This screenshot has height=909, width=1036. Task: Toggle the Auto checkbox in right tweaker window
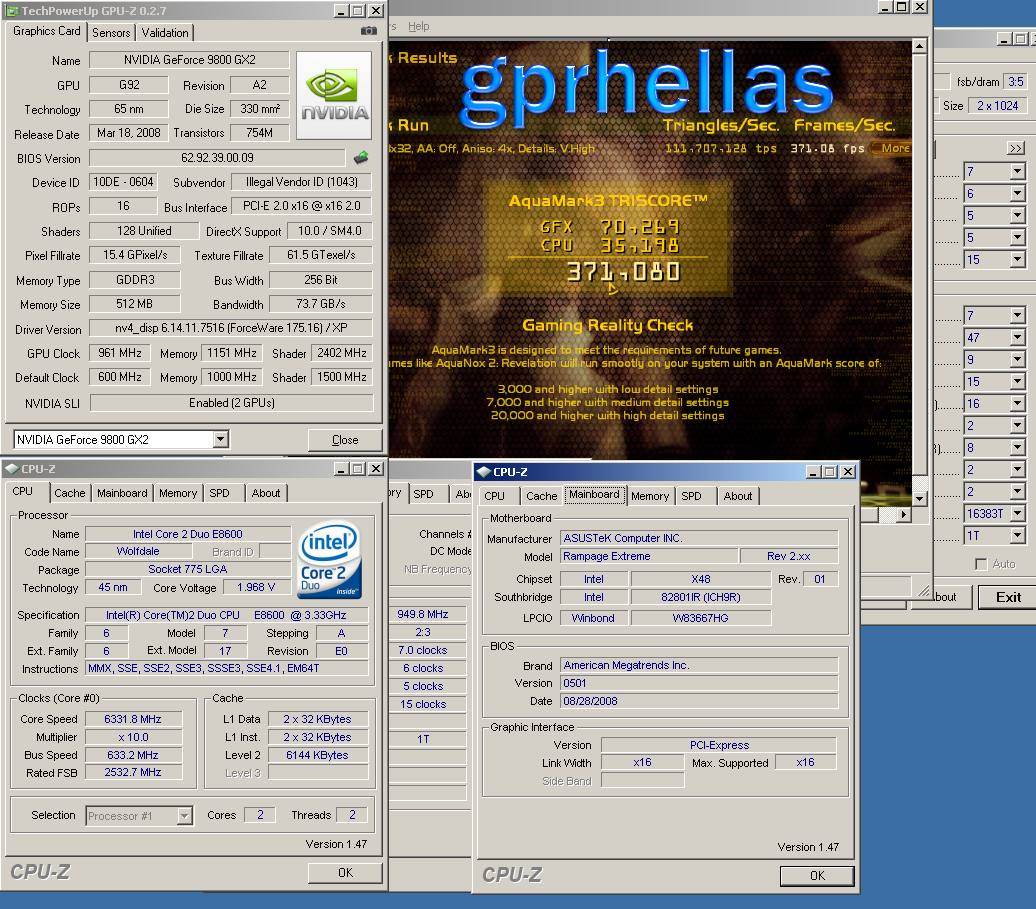click(x=981, y=564)
